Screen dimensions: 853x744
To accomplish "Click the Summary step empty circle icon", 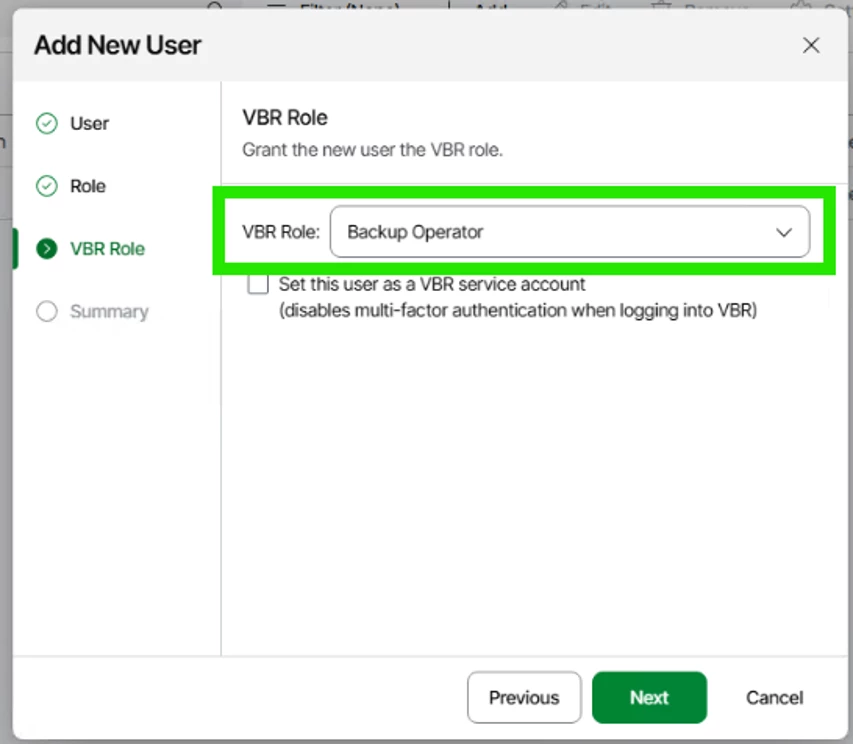I will [47, 312].
